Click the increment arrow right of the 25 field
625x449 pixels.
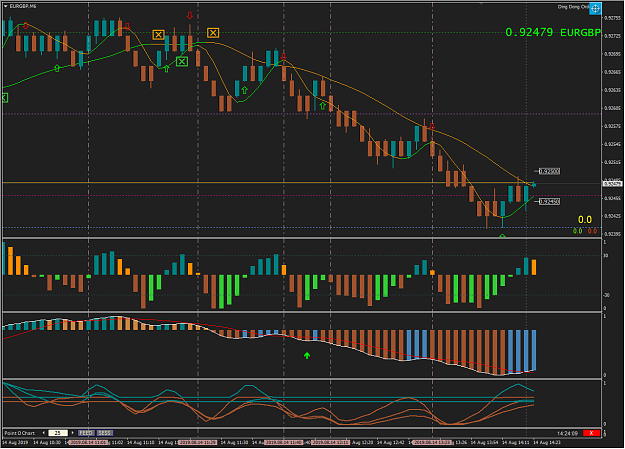point(73,433)
